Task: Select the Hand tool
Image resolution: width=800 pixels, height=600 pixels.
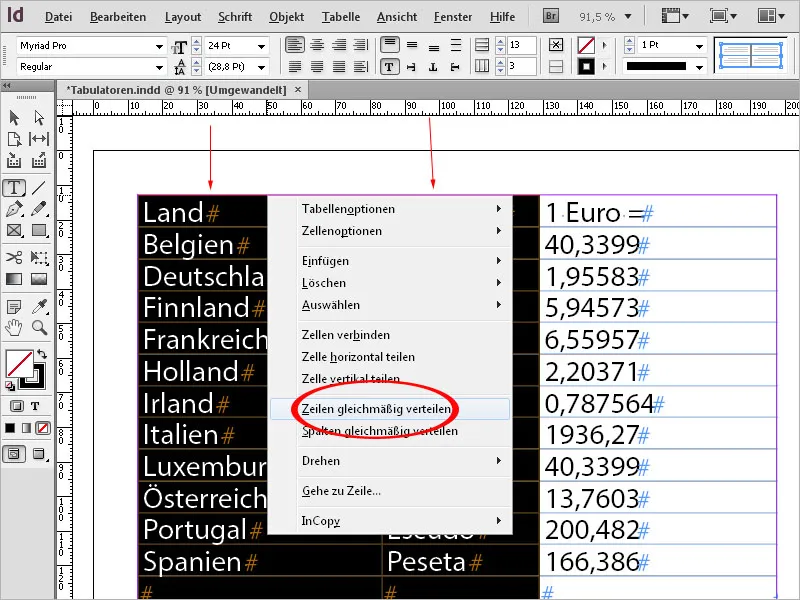Action: point(14,327)
